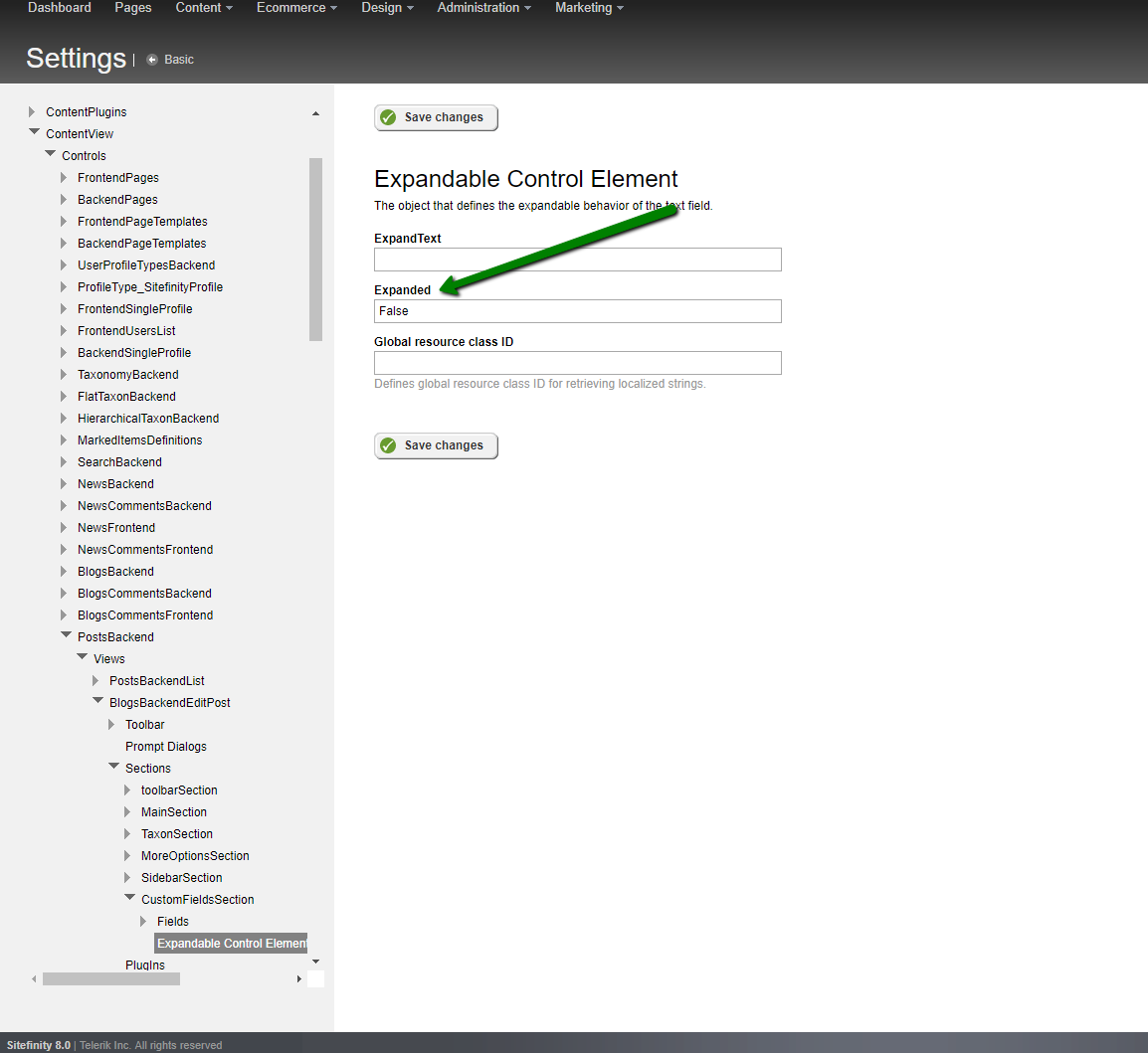Click the tree scroll up arrow
This screenshot has height=1053, width=1148.
[x=316, y=113]
